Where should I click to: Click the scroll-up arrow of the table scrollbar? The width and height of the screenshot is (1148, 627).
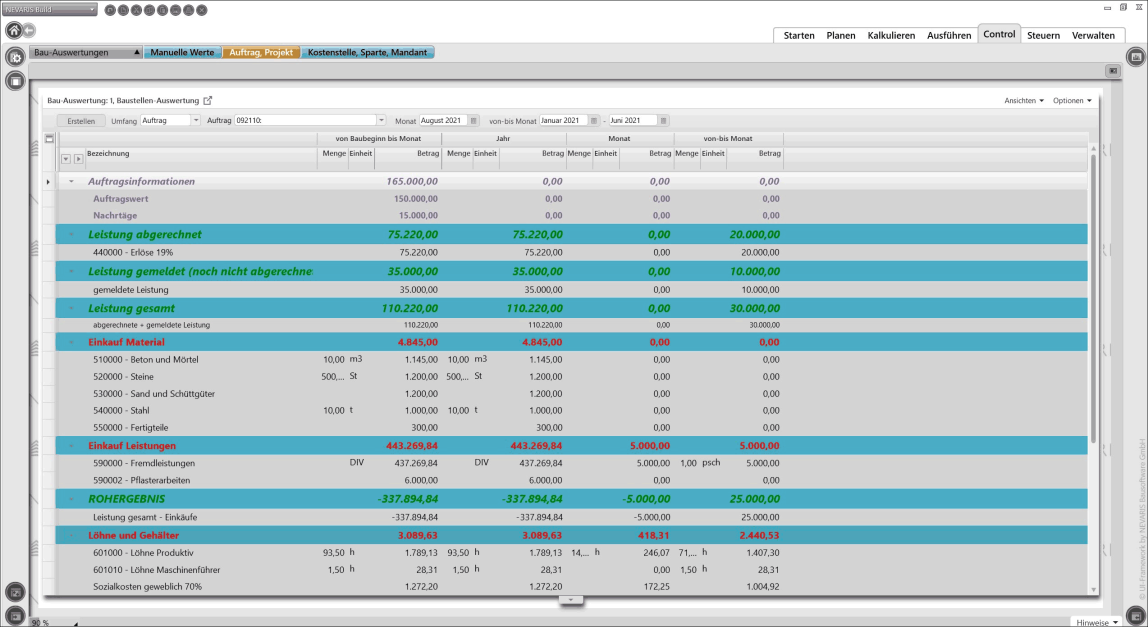[1094, 149]
